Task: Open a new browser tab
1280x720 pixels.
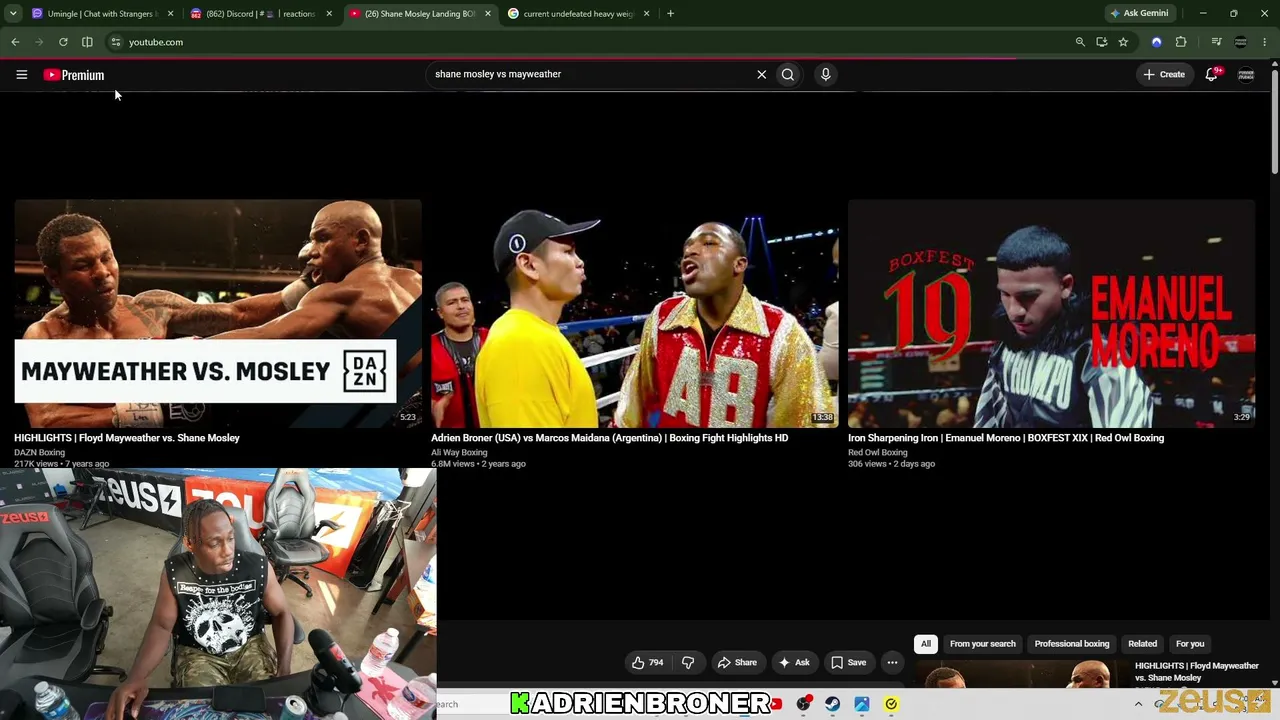Action: tap(670, 14)
